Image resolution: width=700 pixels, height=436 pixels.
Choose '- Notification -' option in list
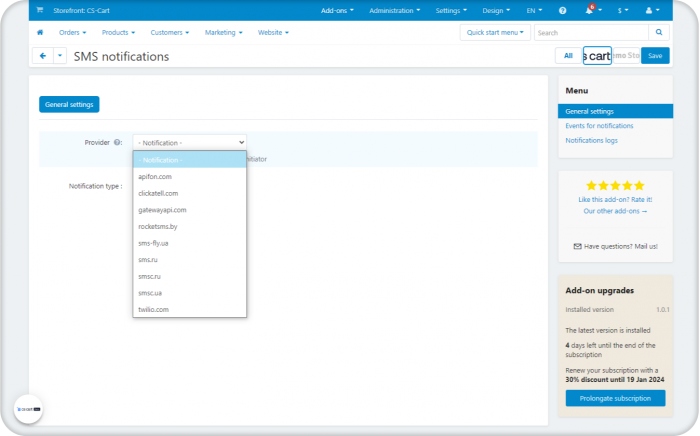click(x=190, y=160)
